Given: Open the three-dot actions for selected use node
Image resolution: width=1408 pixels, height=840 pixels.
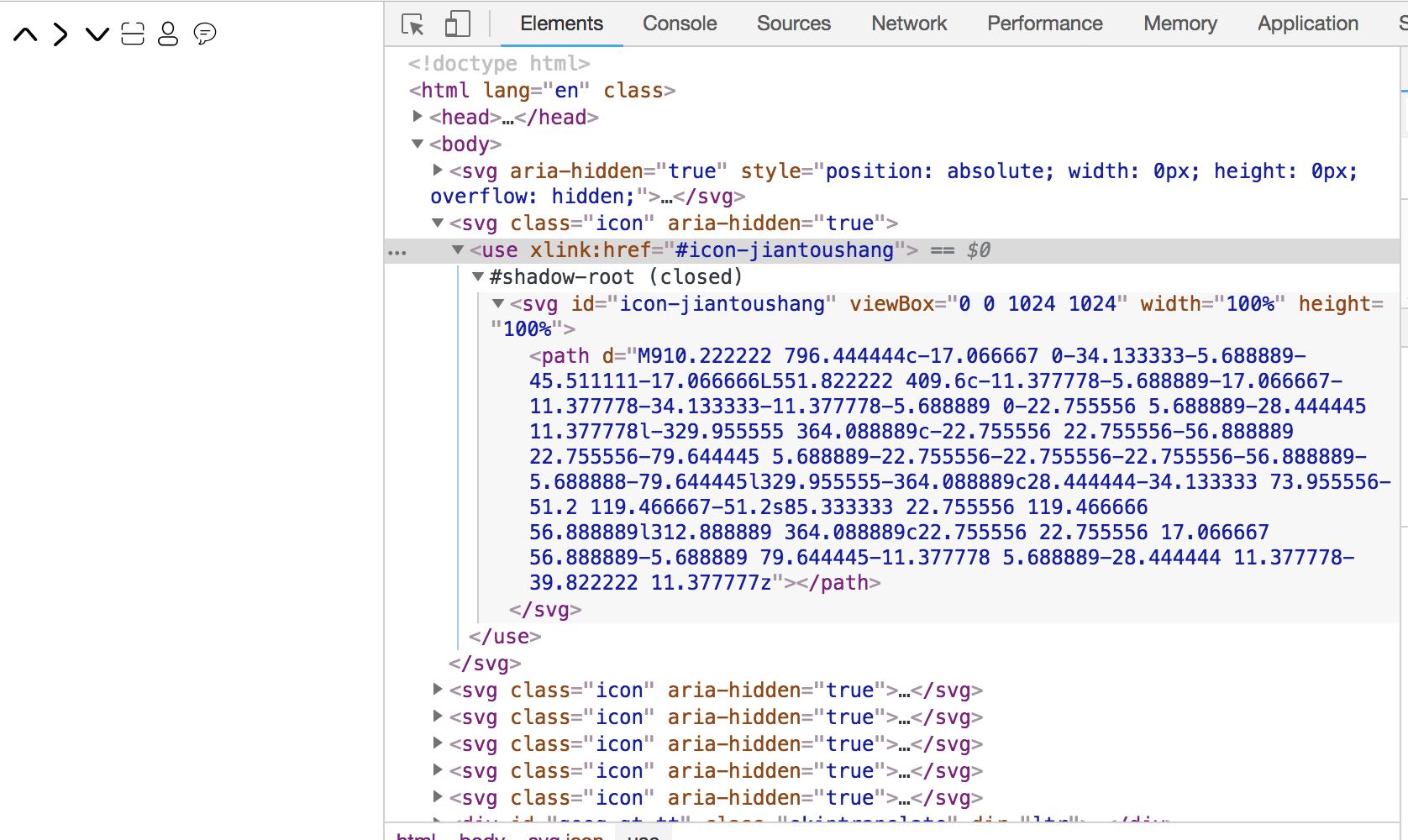Looking at the screenshot, I should coord(397,252).
